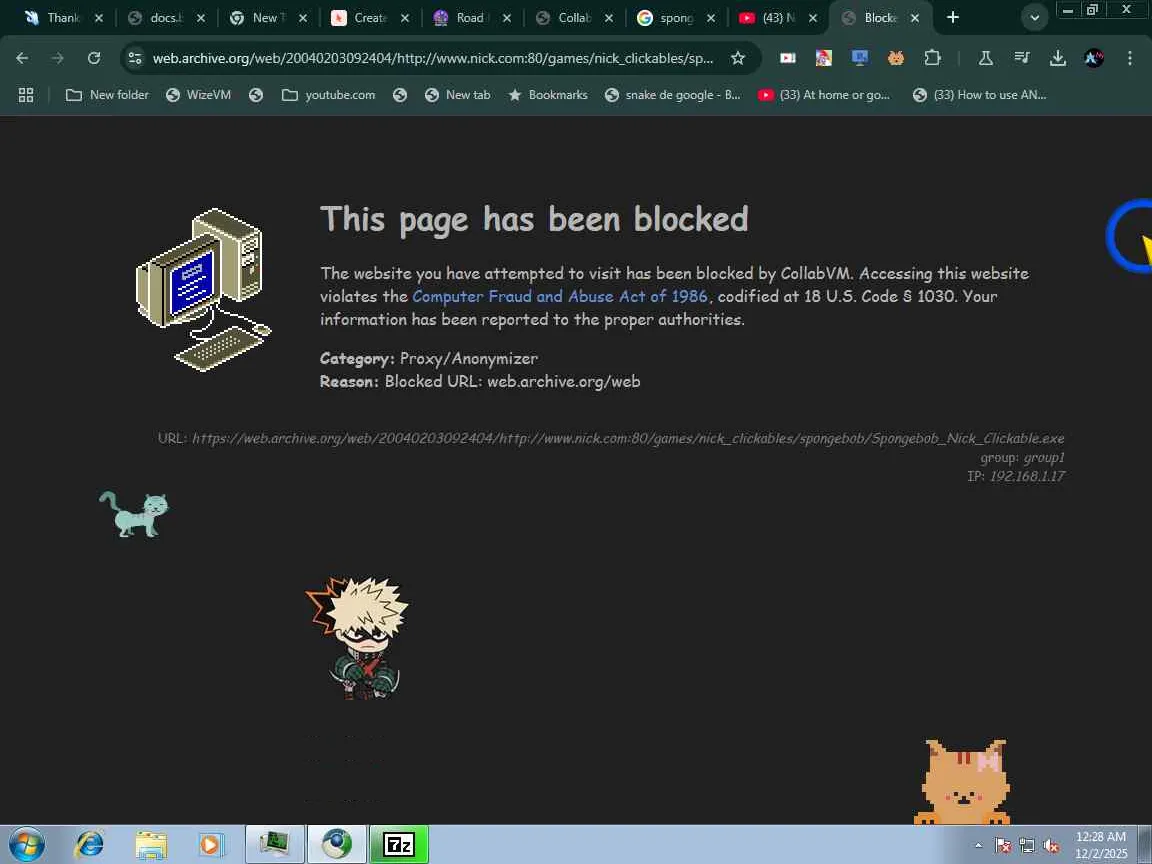Open the Extensions puzzle icon
1152x864 pixels.
pyautogui.click(x=932, y=58)
